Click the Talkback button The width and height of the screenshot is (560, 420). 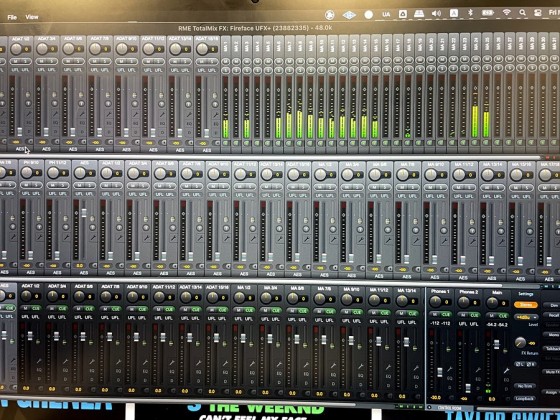pyautogui.click(x=552, y=348)
